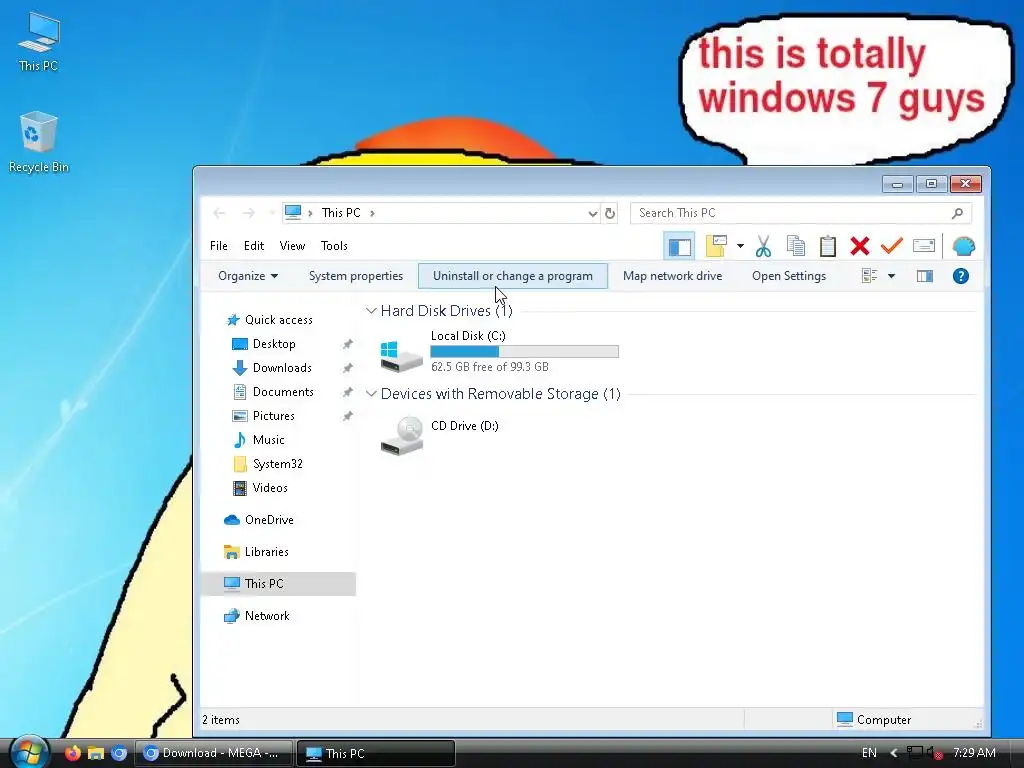Open the pinned Chromium taskbar icon
This screenshot has width=1024, height=768.
coord(119,753)
